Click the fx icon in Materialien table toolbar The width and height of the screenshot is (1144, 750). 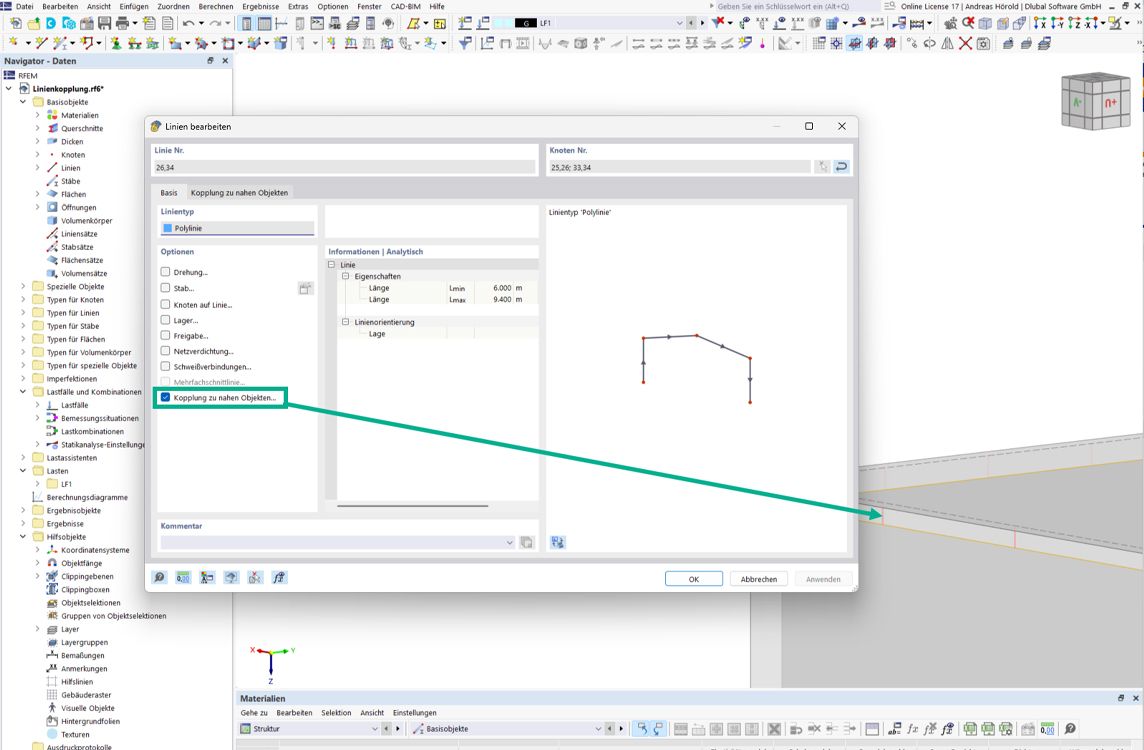pyautogui.click(x=912, y=729)
